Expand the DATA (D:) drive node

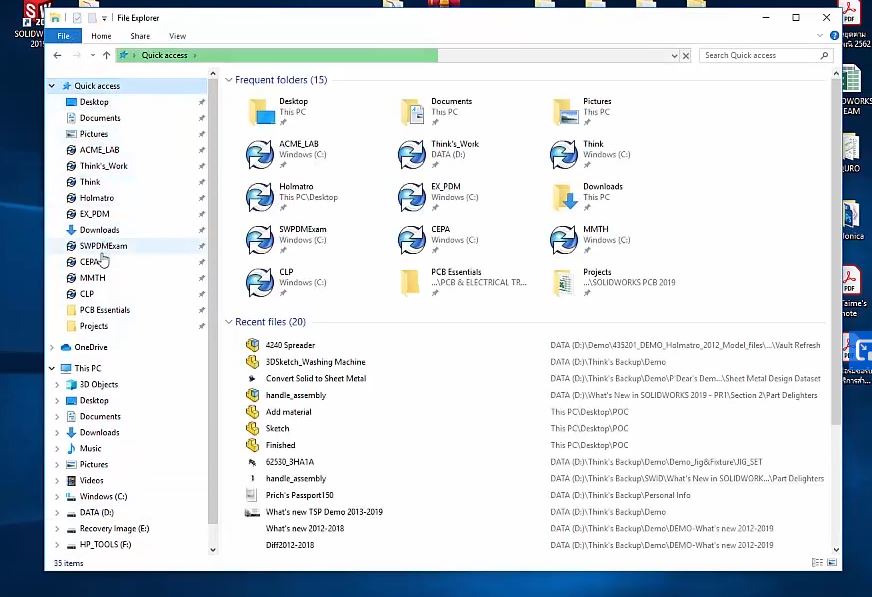coord(57,513)
